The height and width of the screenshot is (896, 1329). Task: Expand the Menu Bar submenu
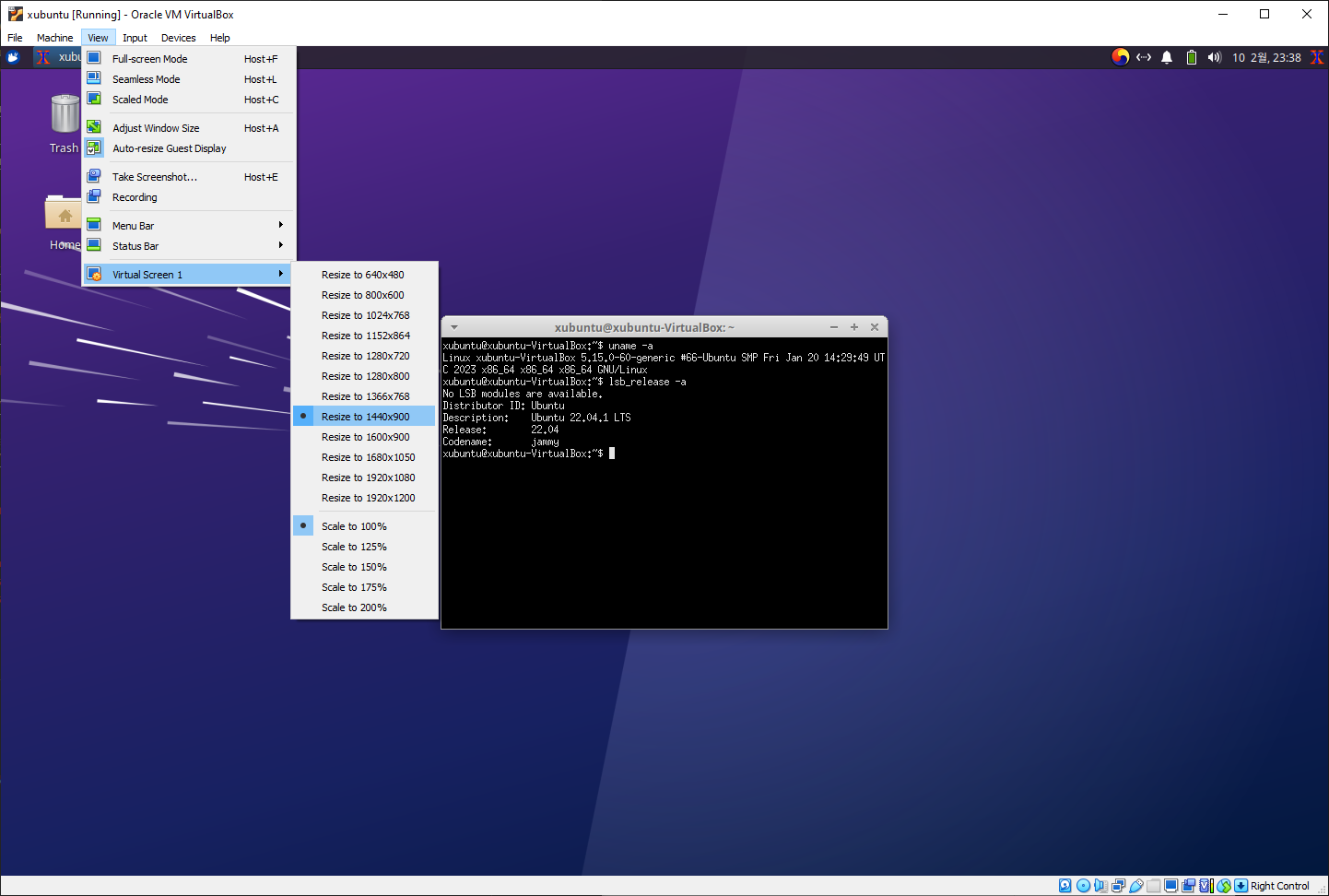pos(189,226)
